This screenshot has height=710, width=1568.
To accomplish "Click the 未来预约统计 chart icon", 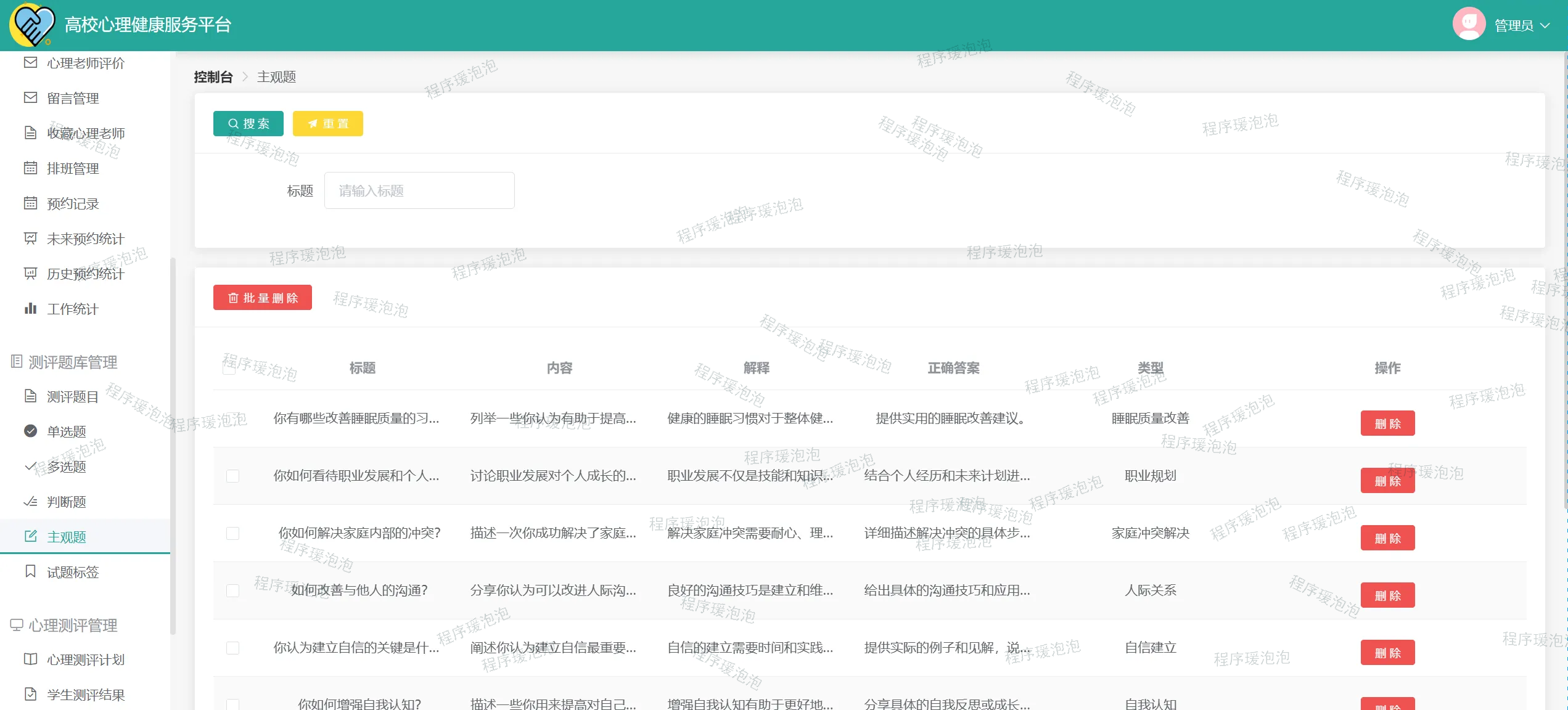I will tap(30, 239).
